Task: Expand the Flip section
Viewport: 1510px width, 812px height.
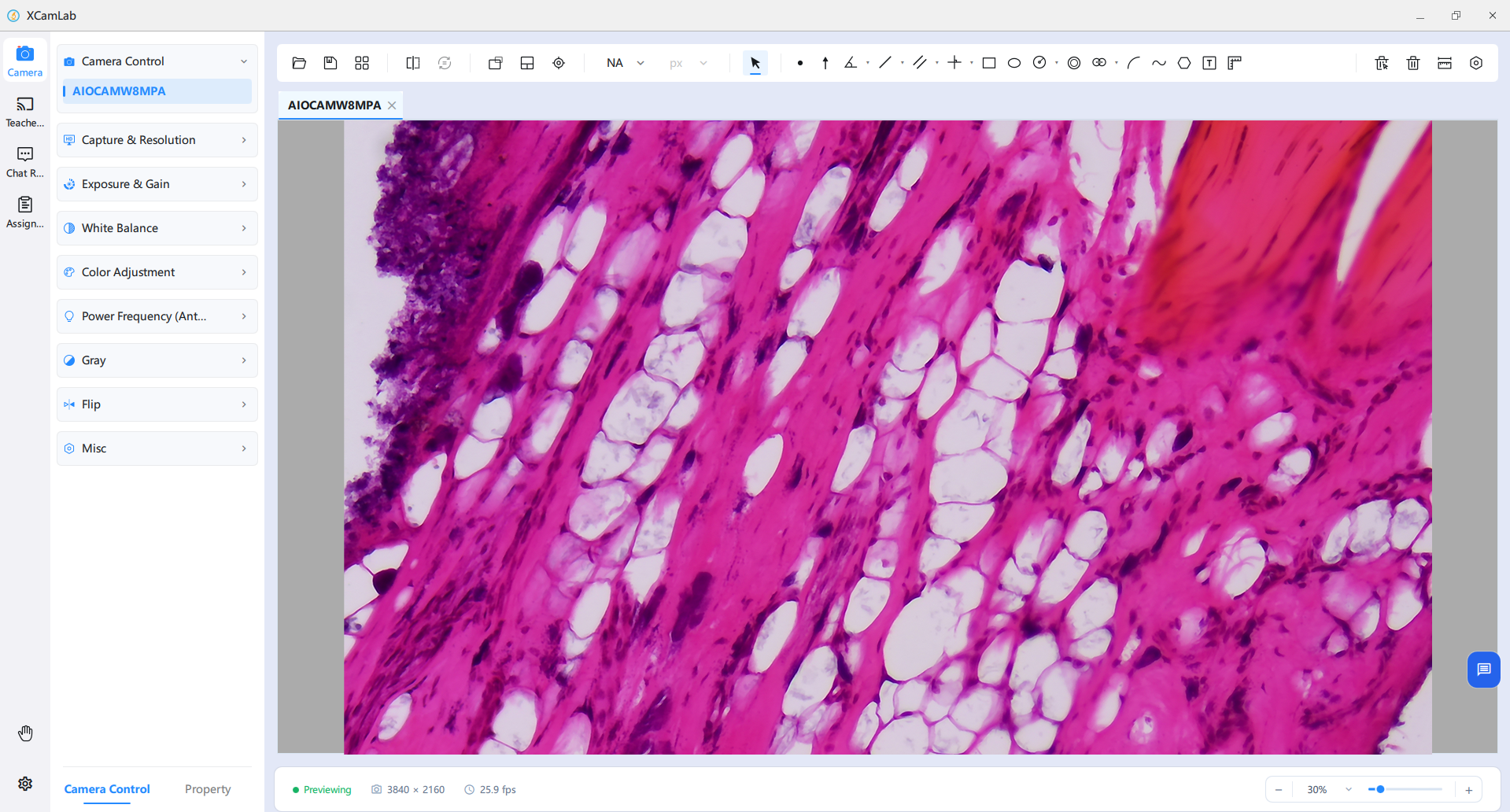Action: [157, 404]
